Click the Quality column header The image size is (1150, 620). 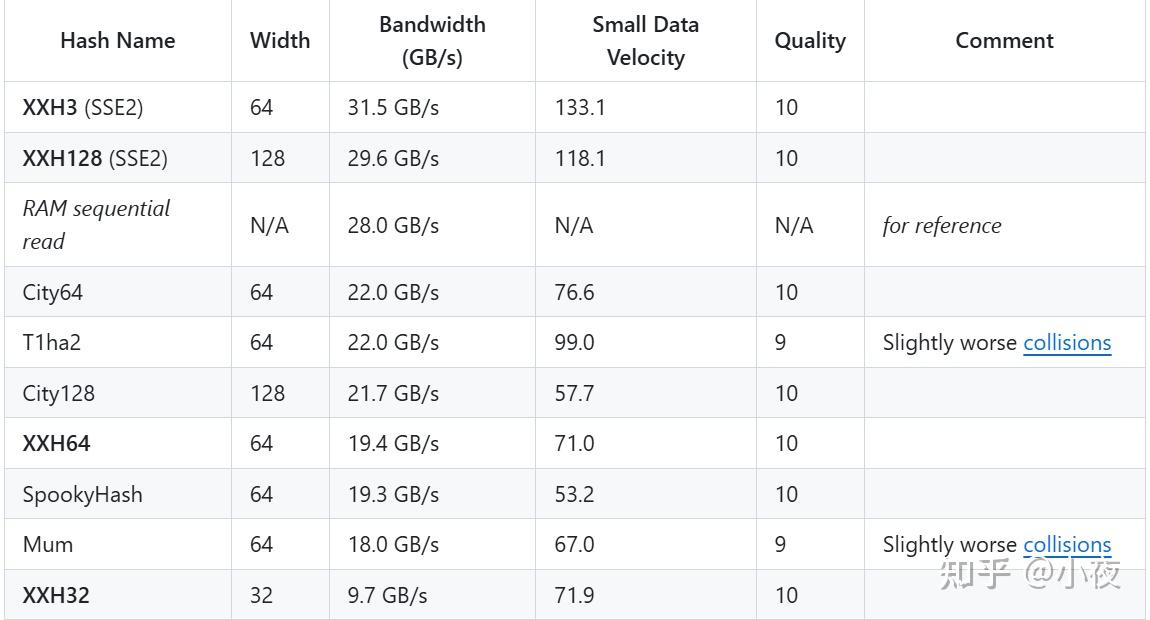tap(809, 41)
